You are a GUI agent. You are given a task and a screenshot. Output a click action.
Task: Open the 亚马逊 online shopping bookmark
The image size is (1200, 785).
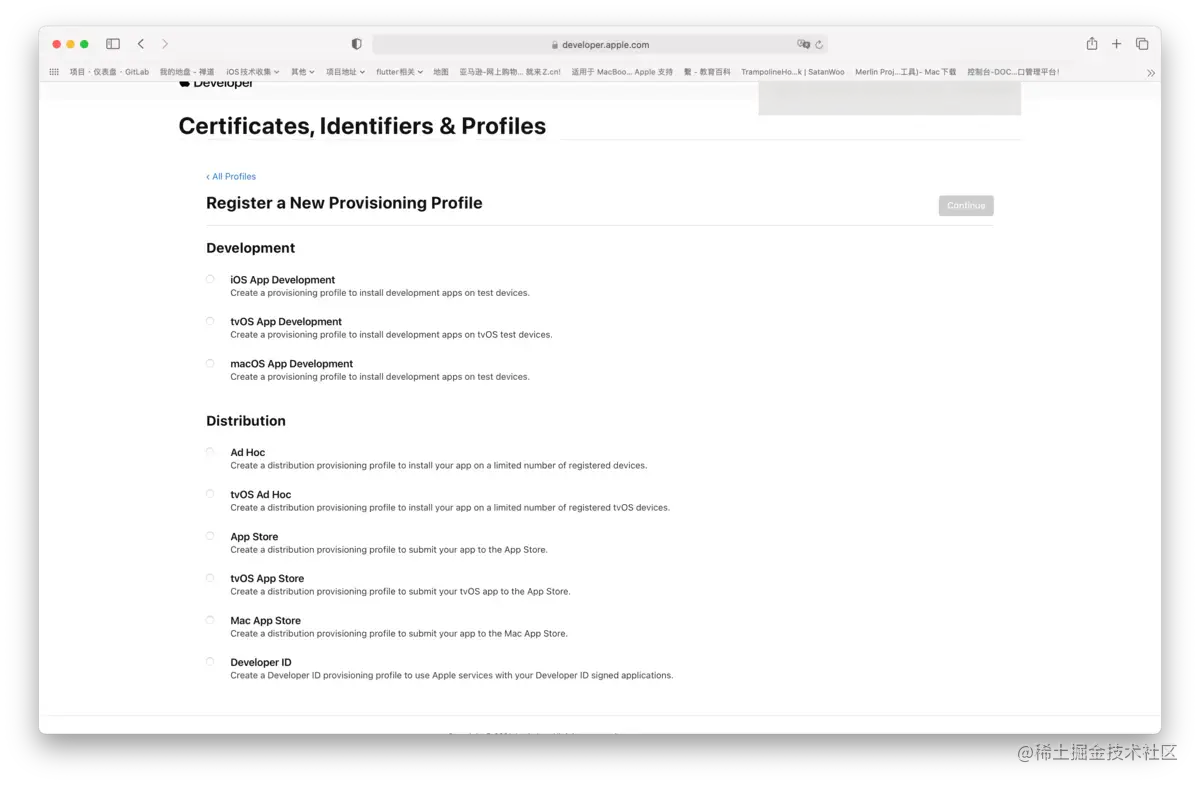(x=510, y=72)
